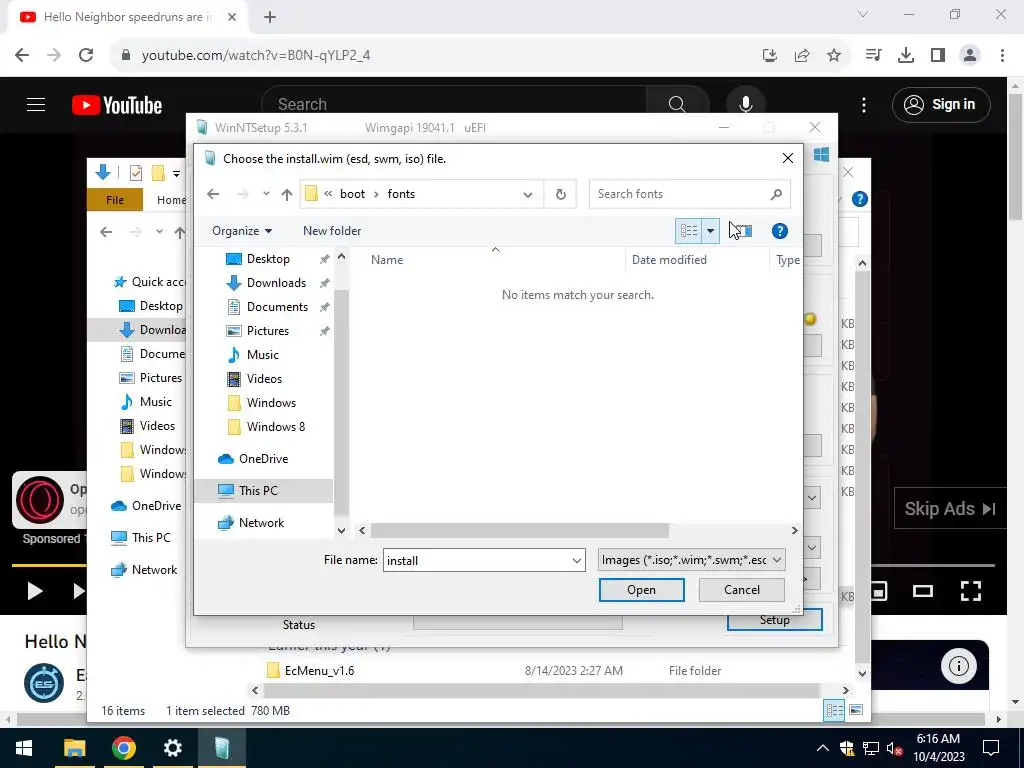Go up one folder level in dialog
Screen dimensions: 1024x768
point(287,194)
